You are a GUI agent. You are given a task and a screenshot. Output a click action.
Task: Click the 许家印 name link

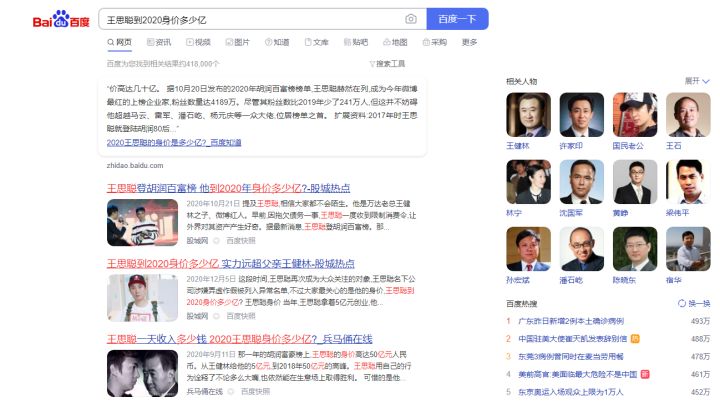coord(571,146)
